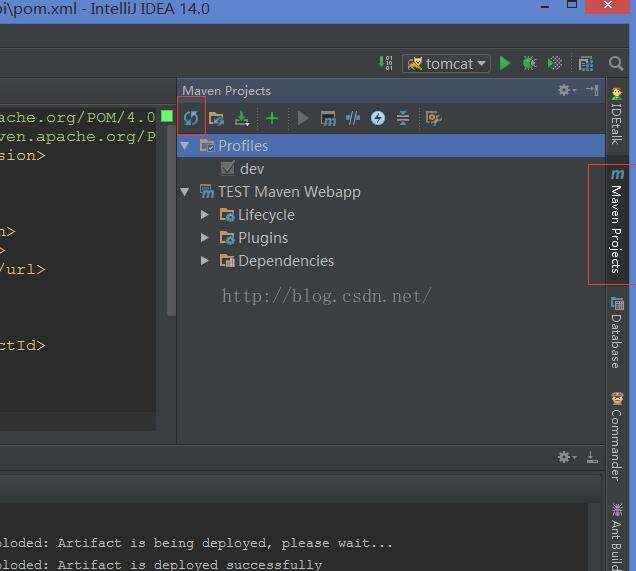Screen dimensions: 636x571
Task: Collapse the Profiles tree node
Action: coord(185,146)
